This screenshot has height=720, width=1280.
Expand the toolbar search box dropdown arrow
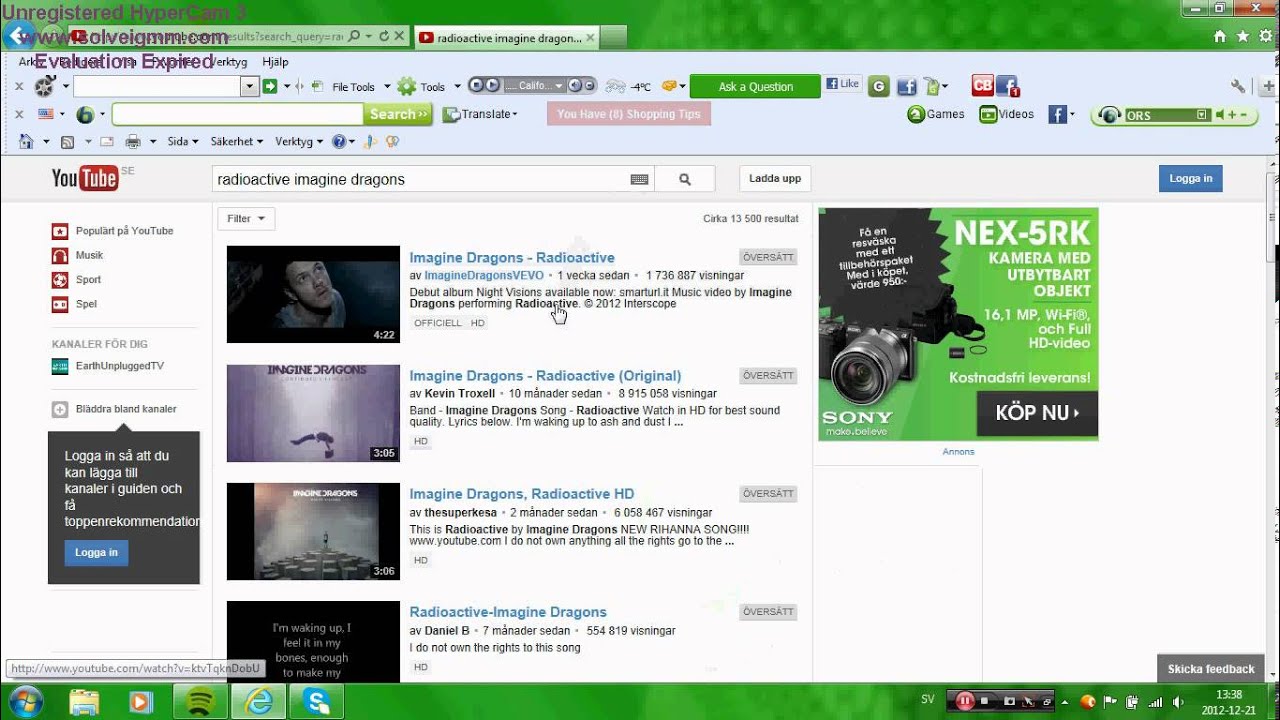(x=250, y=87)
